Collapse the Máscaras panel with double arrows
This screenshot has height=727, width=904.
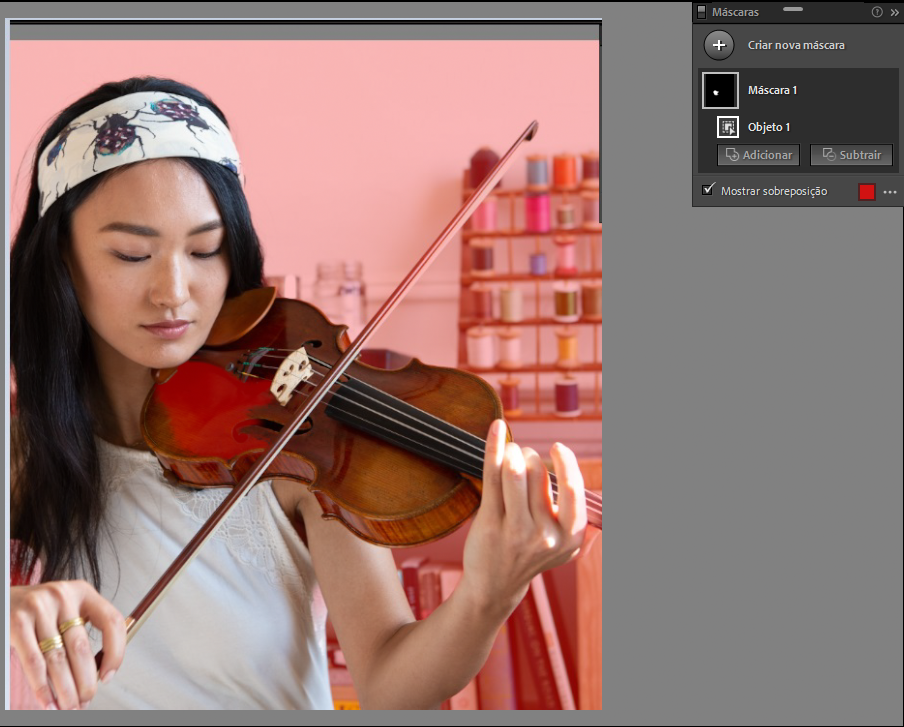(894, 12)
